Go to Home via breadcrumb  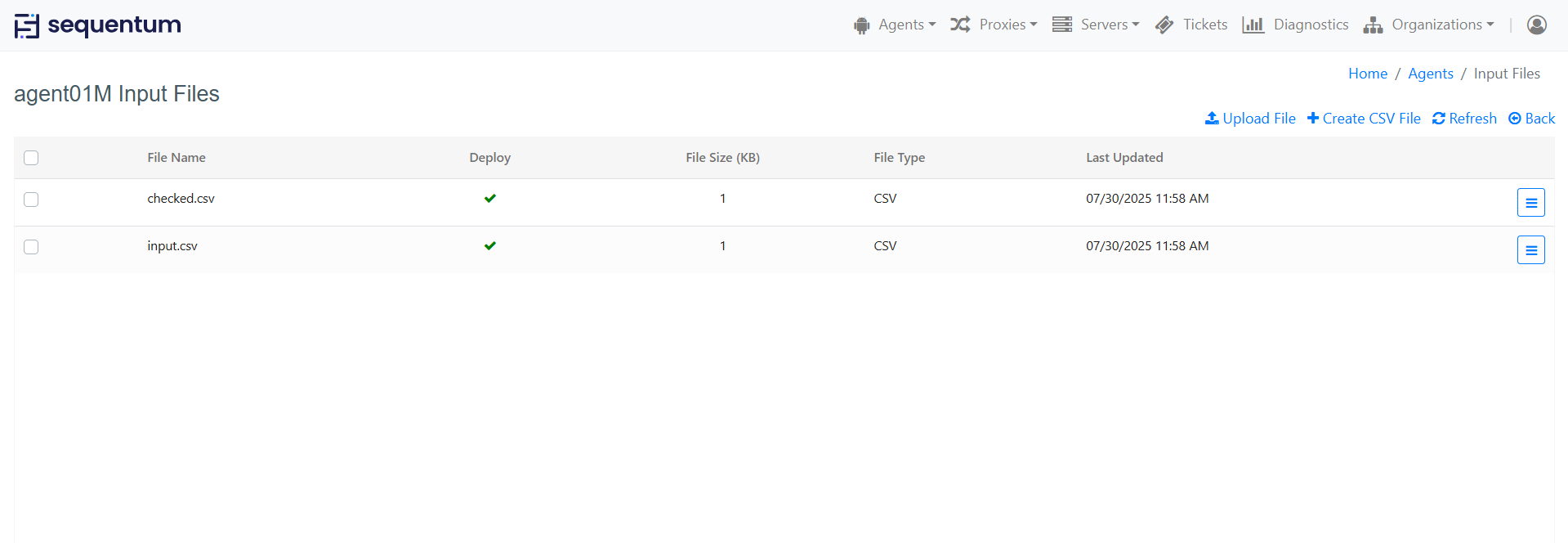coord(1367,74)
